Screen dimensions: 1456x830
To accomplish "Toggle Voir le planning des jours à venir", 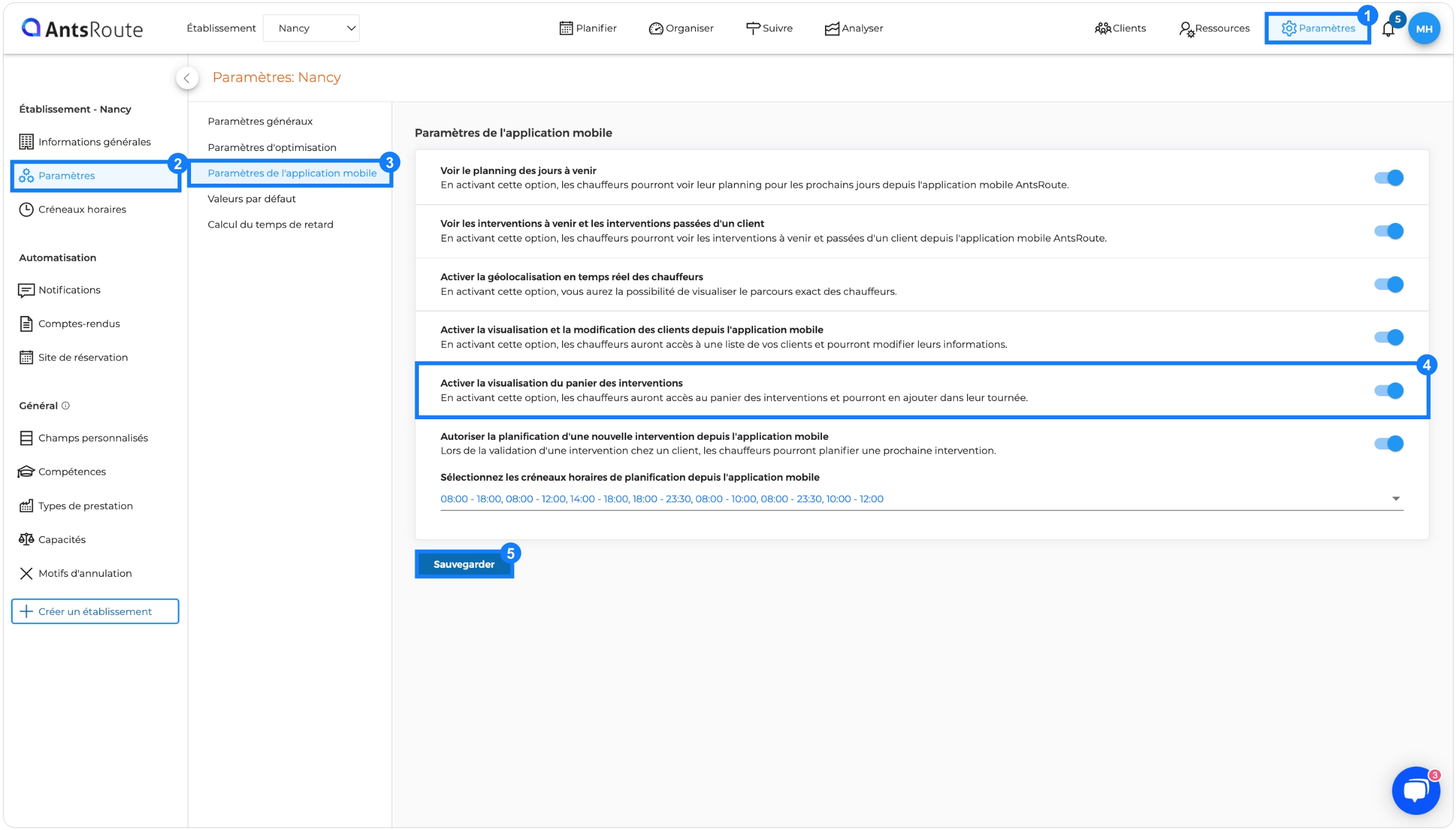I will tap(1389, 178).
